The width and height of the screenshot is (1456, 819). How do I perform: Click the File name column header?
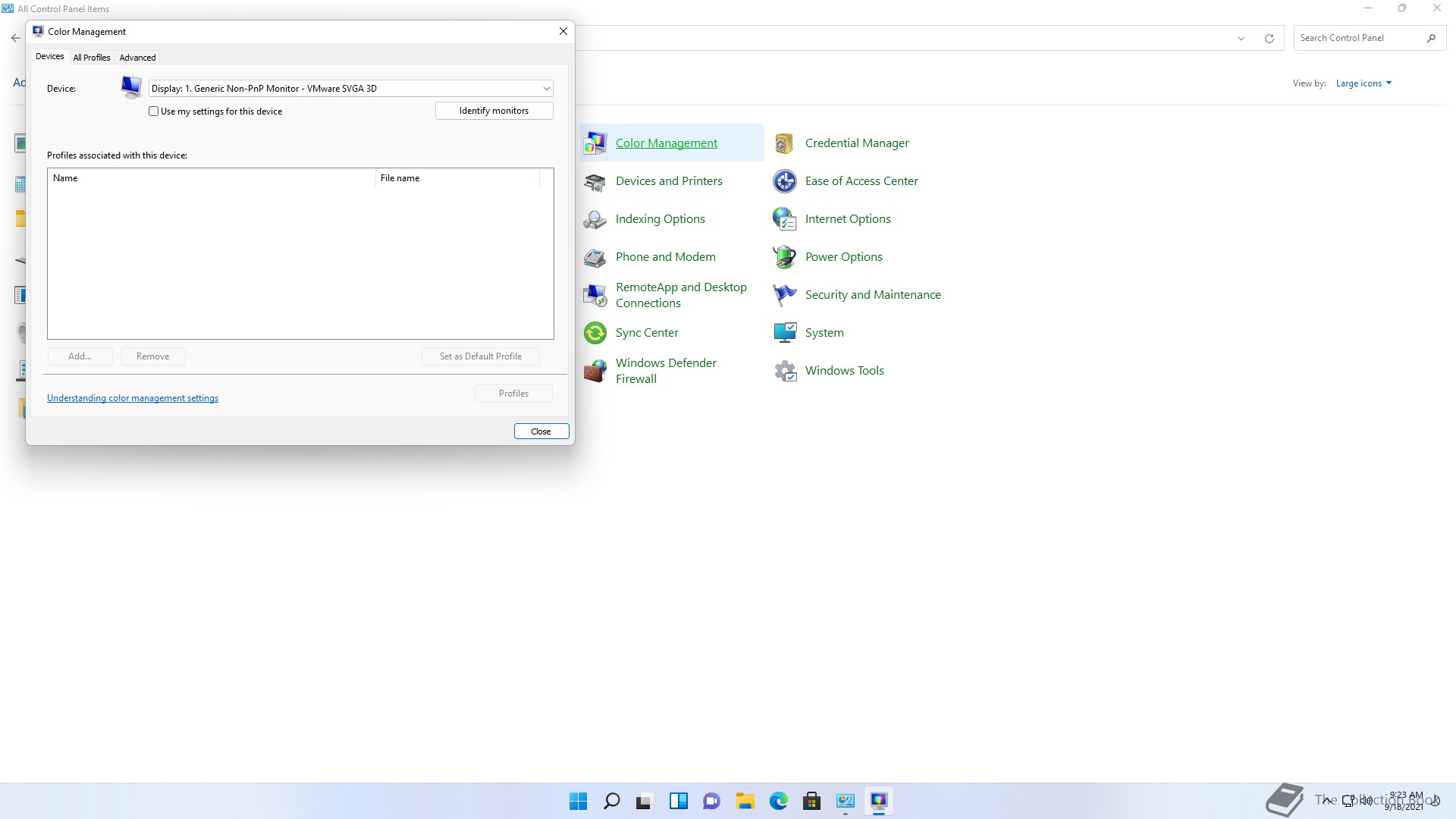(458, 178)
